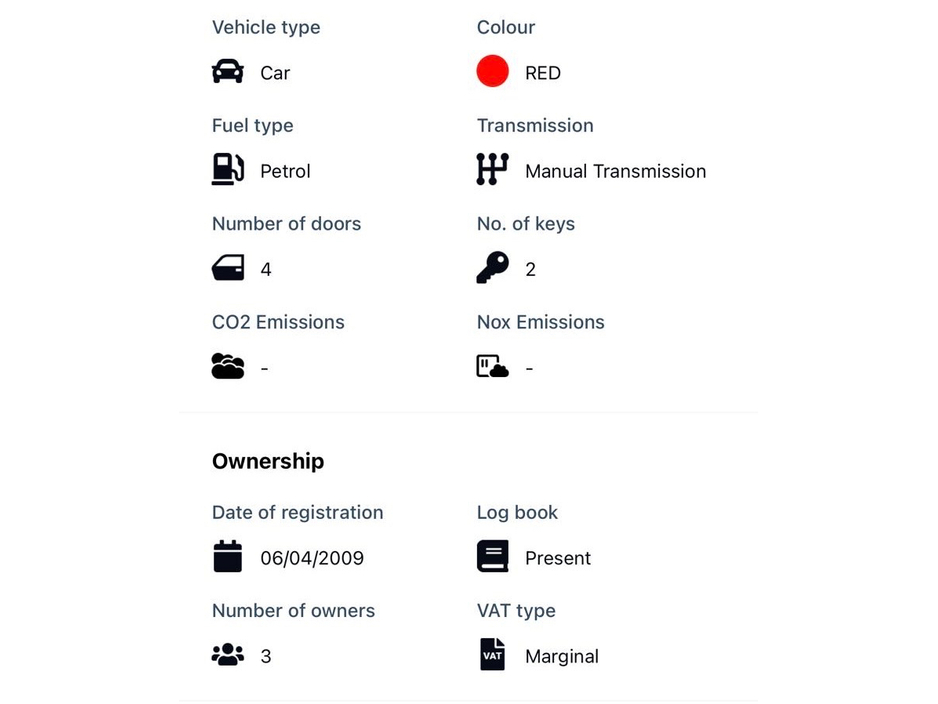This screenshot has width=938, height=704.
Task: Click the red colour swatch circle
Action: tap(492, 72)
